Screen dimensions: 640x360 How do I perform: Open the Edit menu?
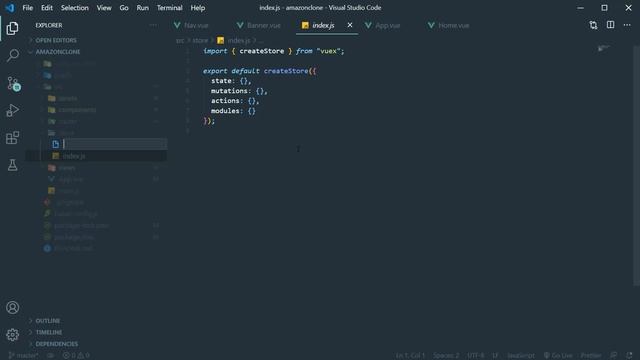click(x=47, y=8)
